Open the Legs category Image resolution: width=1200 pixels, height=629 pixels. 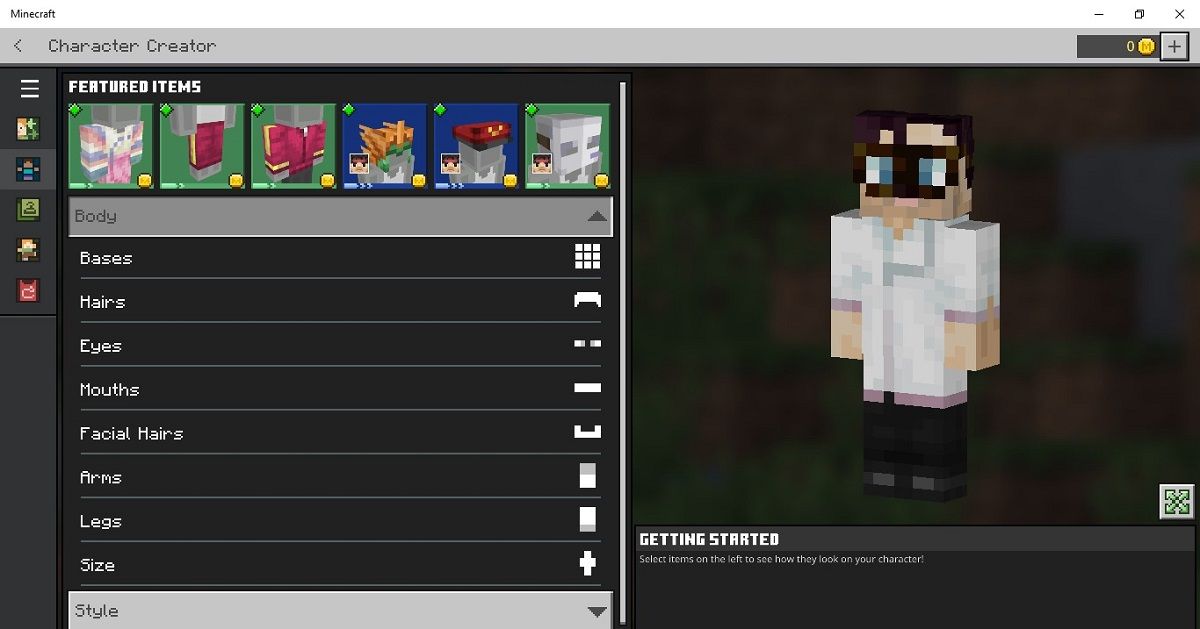340,521
